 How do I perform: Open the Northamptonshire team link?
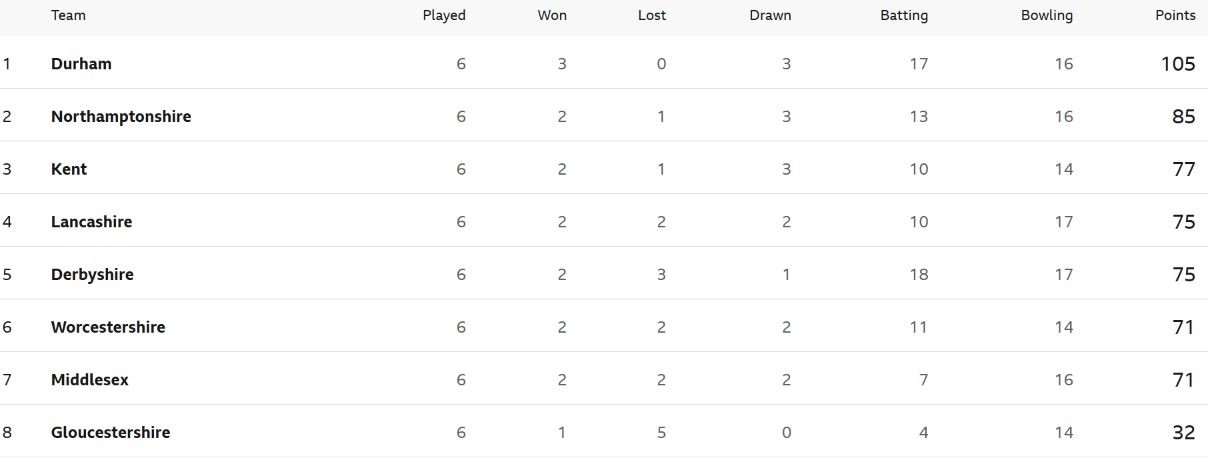point(121,116)
